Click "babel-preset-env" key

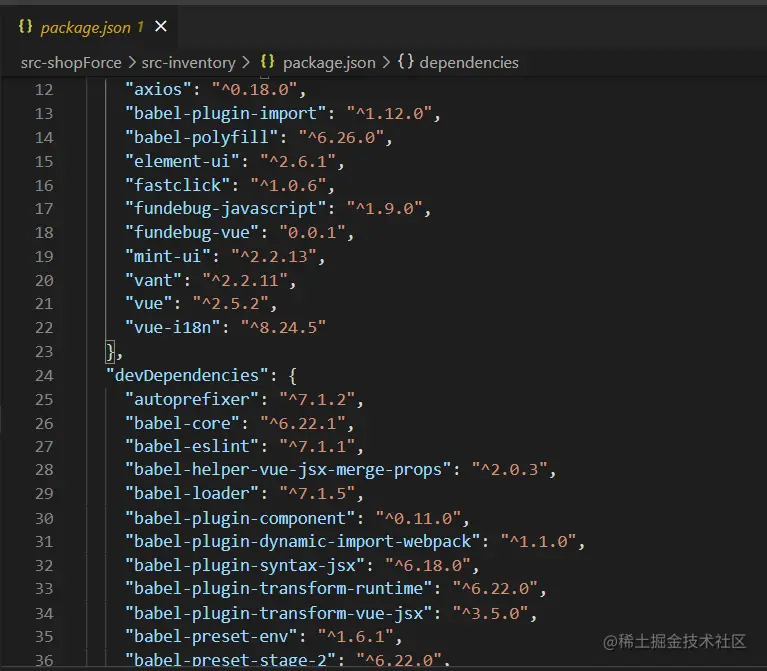point(211,637)
